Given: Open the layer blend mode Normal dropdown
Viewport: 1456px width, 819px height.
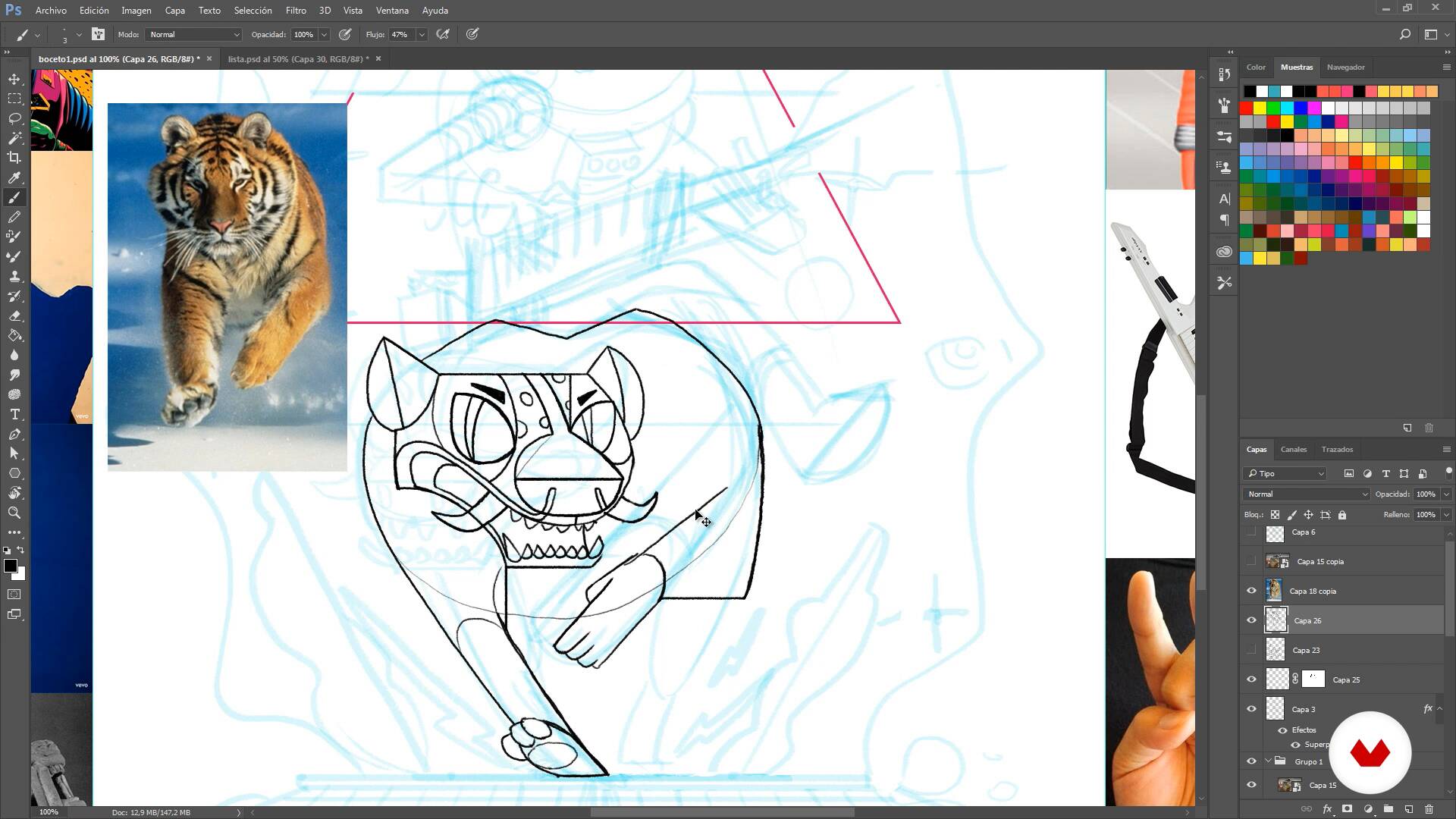Looking at the screenshot, I should (x=1306, y=494).
